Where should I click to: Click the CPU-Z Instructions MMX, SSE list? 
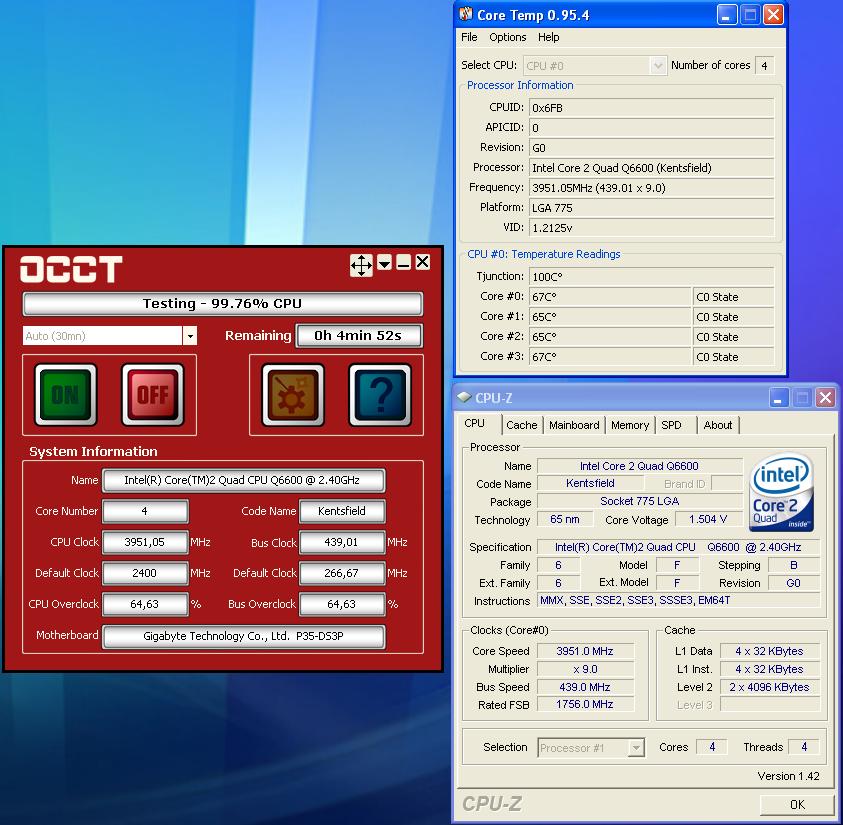[x=678, y=600]
